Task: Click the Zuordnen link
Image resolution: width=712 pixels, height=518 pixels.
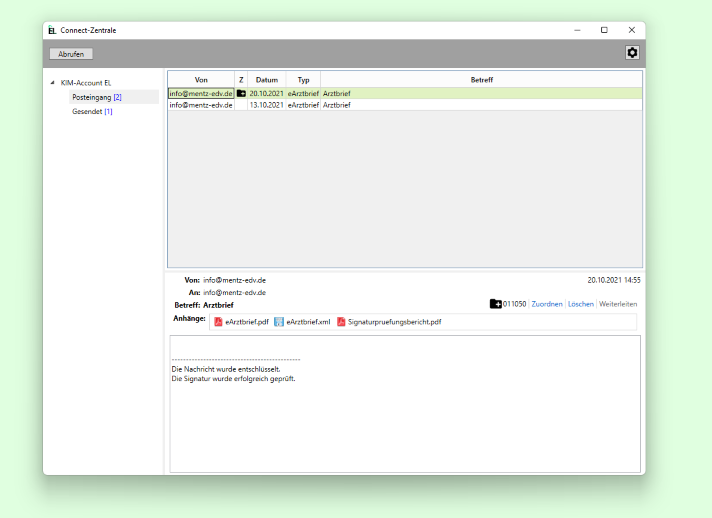Action: pyautogui.click(x=546, y=304)
